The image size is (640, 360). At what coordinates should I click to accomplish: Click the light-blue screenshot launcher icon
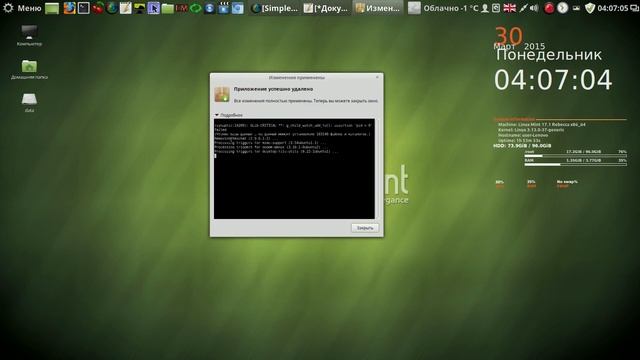pos(238,8)
